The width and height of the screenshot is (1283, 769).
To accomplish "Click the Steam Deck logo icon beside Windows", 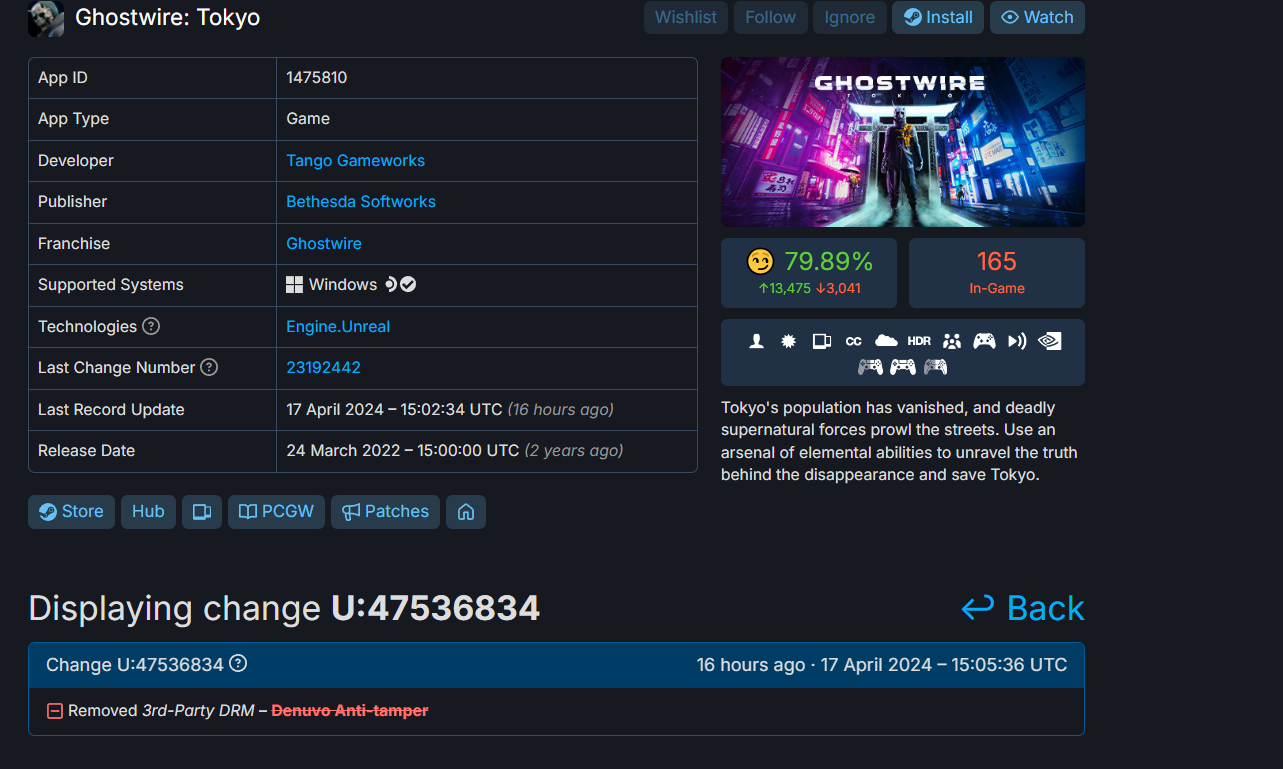I will 391,284.
